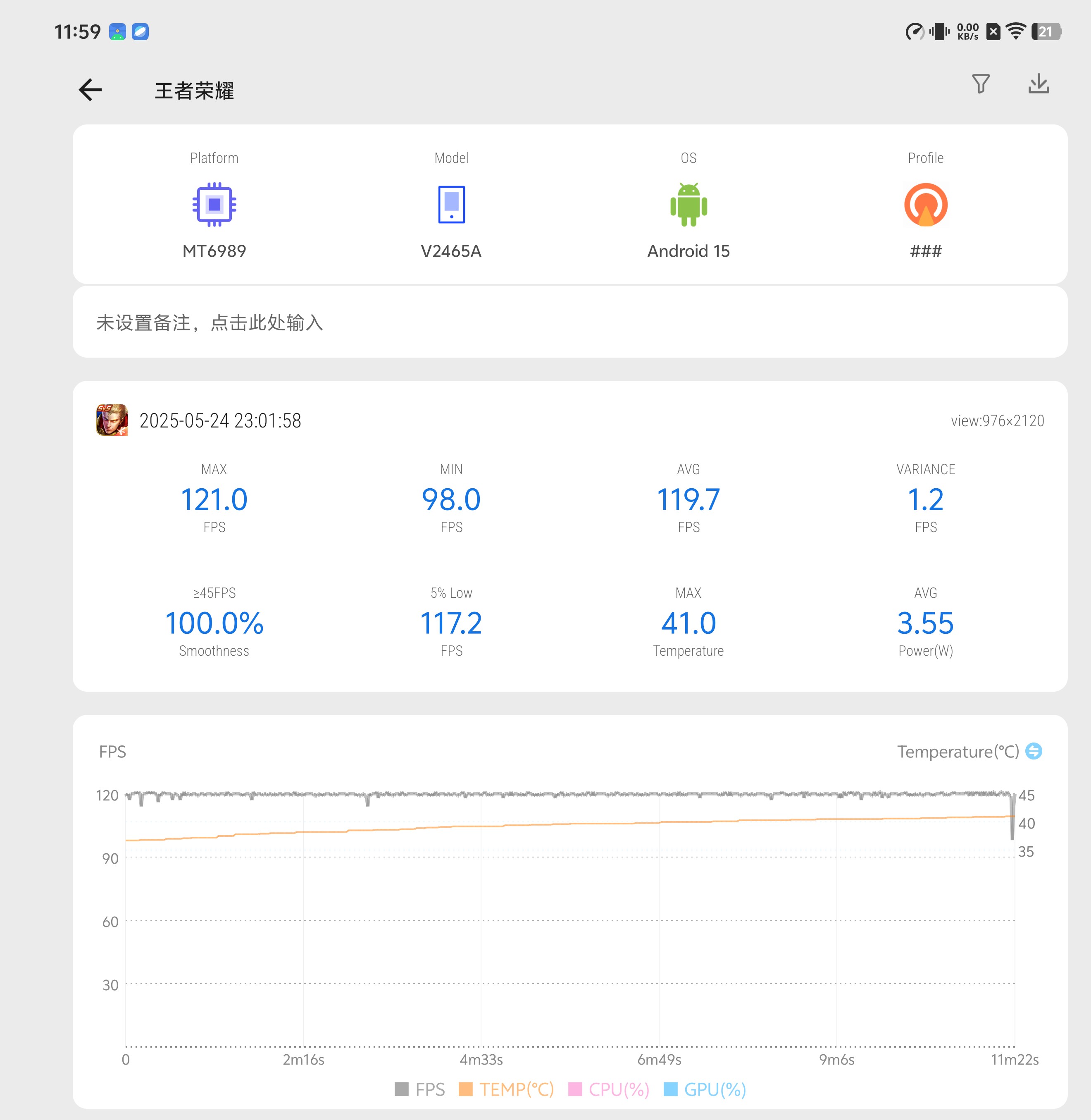The image size is (1091, 1120).
Task: Open the filter funnel icon
Action: [980, 84]
